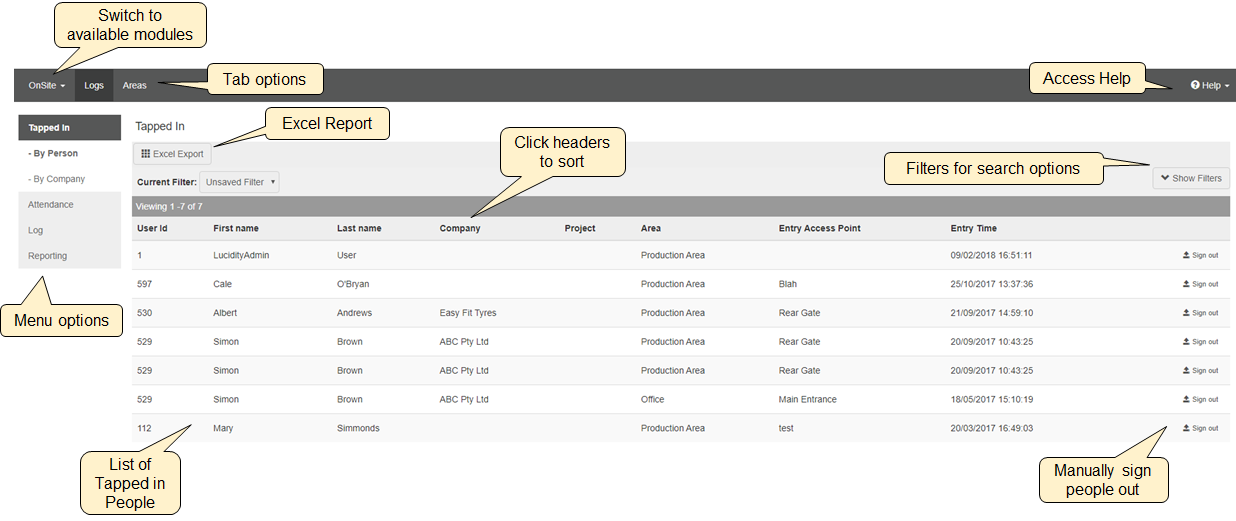Open the OnSite module dropdown
1236x521 pixels.
[x=46, y=86]
